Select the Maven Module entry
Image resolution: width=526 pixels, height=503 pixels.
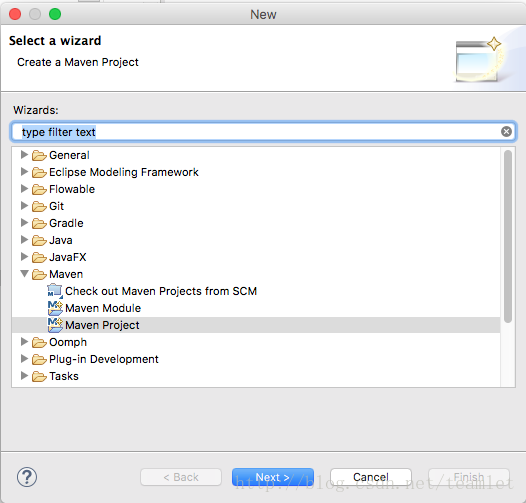103,308
